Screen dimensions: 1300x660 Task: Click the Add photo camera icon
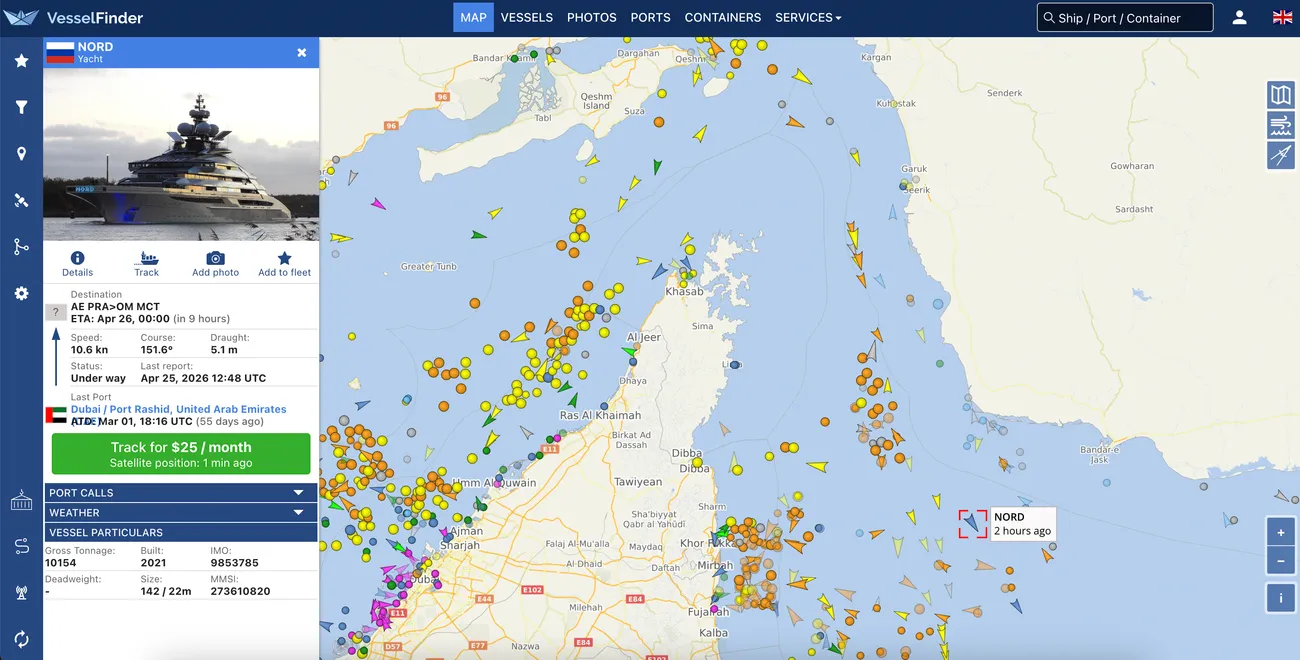pos(215,259)
